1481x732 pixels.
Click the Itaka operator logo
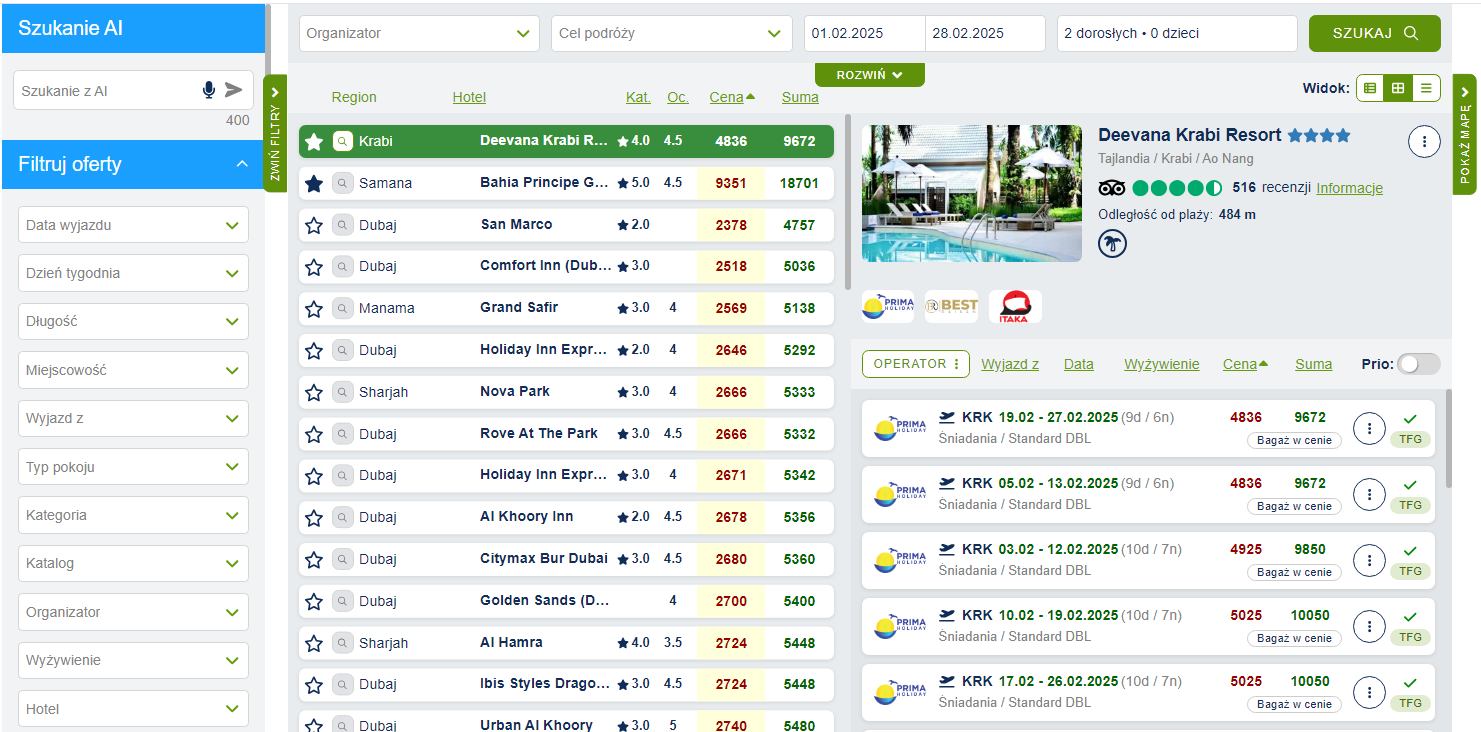[x=1015, y=306]
